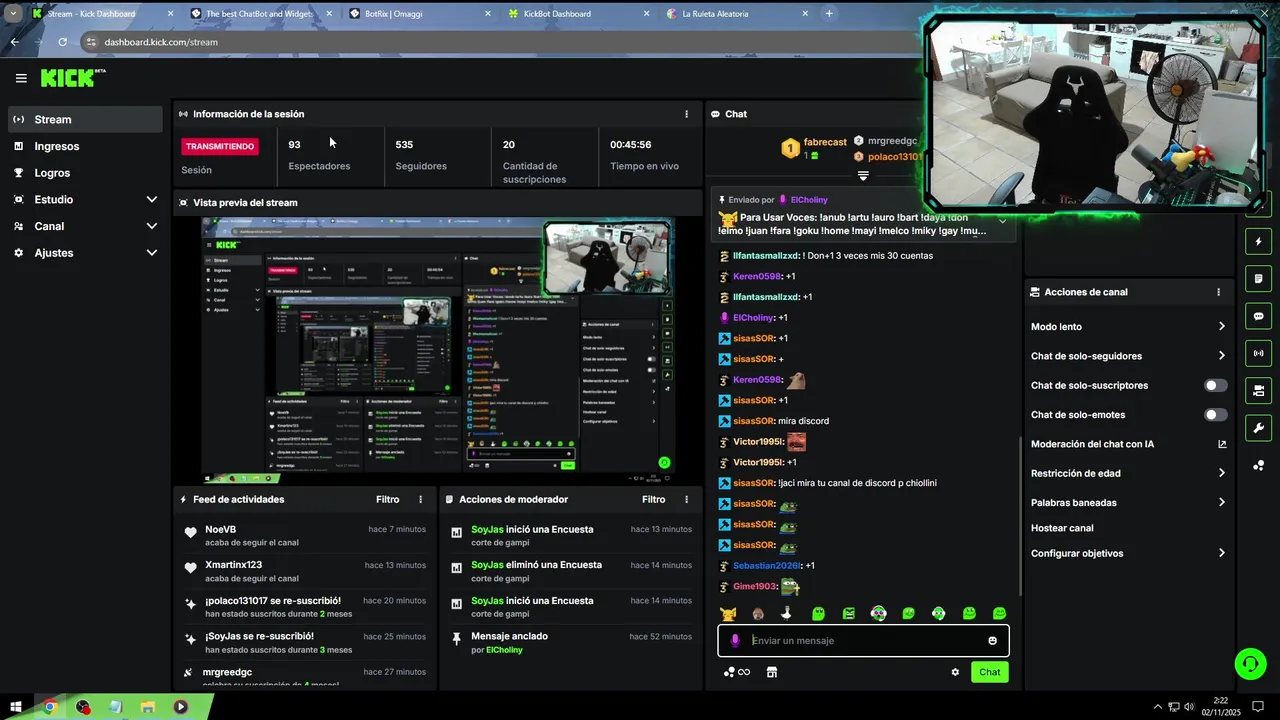Open Restricción de edad chevron
The height and width of the screenshot is (720, 1280).
(x=1222, y=473)
